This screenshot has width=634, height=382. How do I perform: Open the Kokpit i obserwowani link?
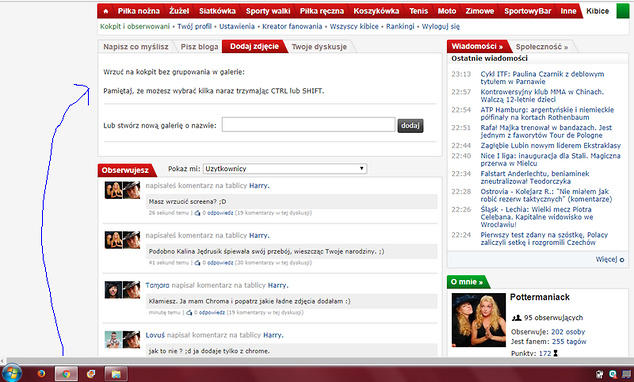(x=135, y=27)
